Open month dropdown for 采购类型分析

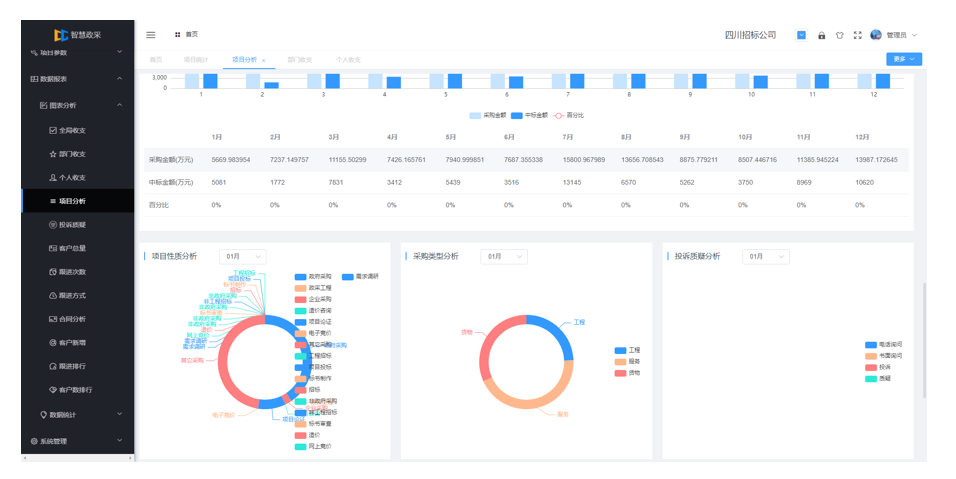[504, 257]
